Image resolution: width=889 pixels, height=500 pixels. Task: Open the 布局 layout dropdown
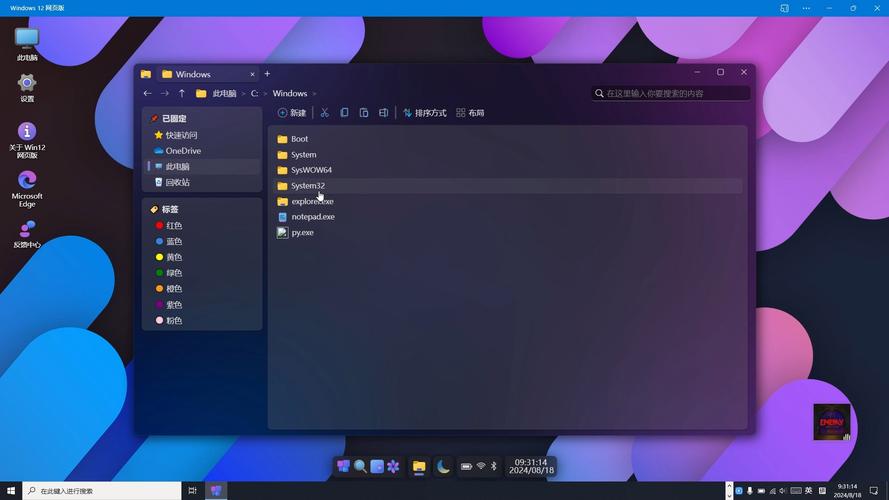(x=470, y=113)
